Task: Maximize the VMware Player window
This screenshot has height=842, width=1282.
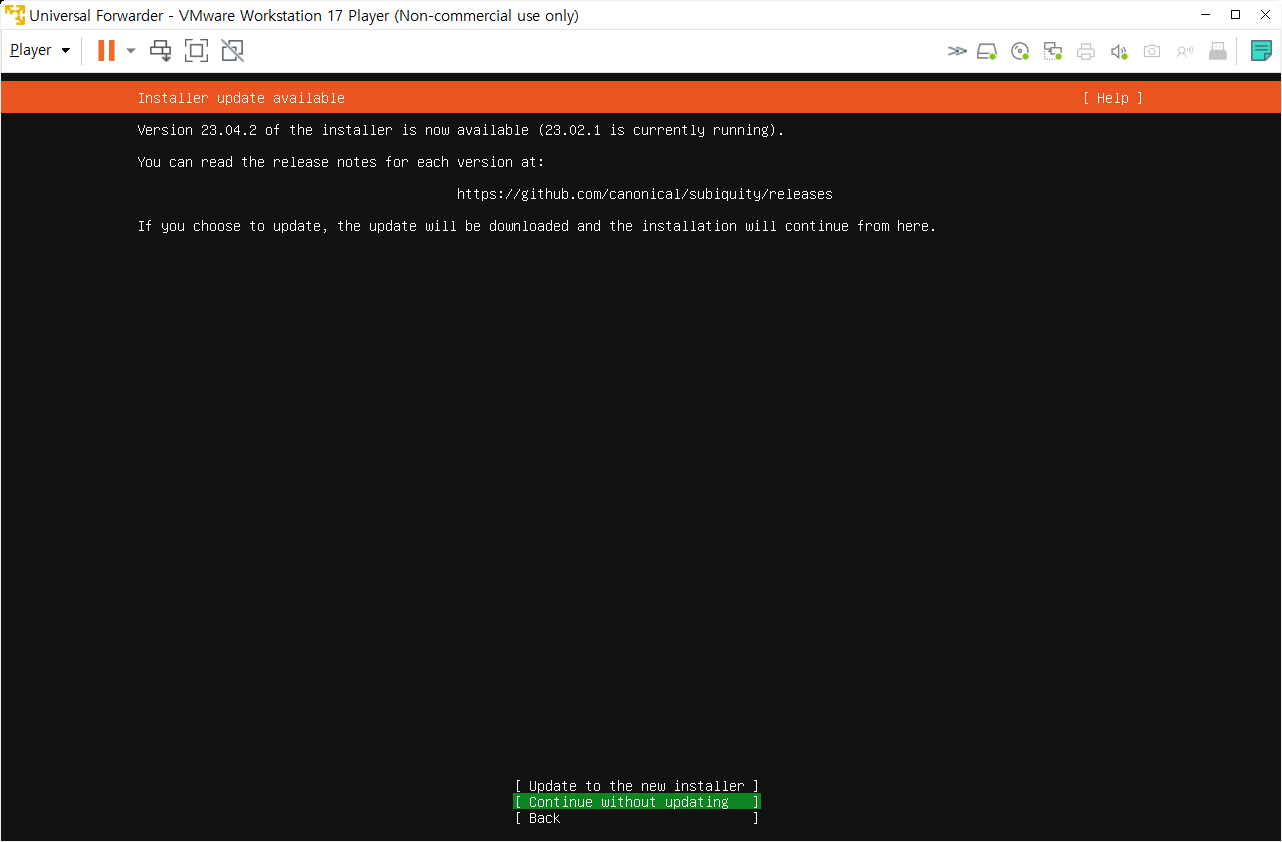Action: (x=1235, y=15)
